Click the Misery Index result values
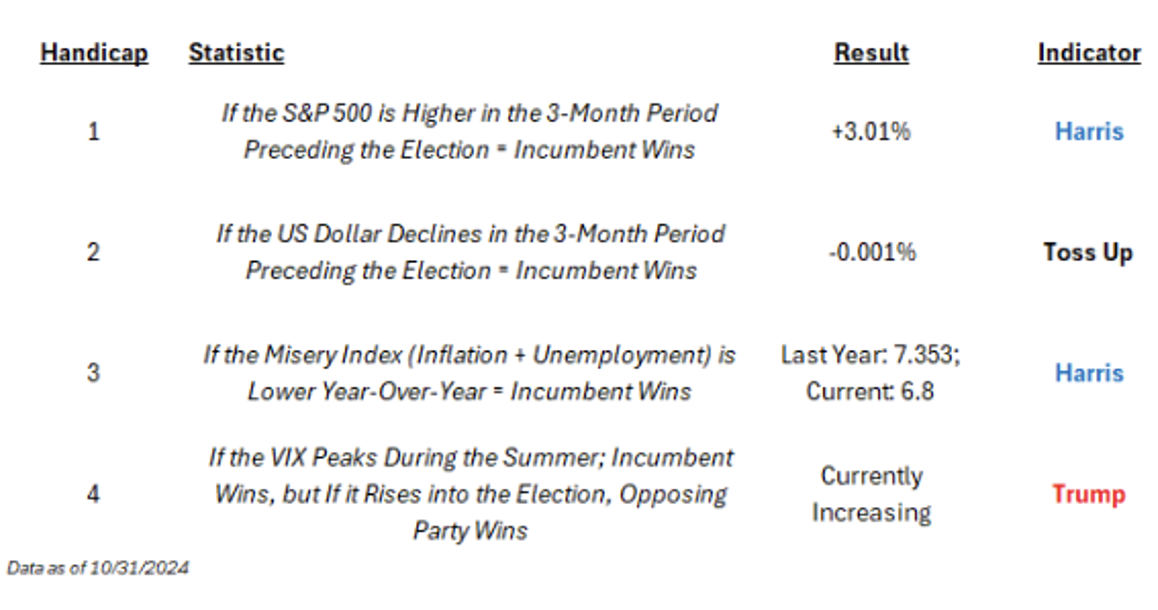 [x=871, y=373]
